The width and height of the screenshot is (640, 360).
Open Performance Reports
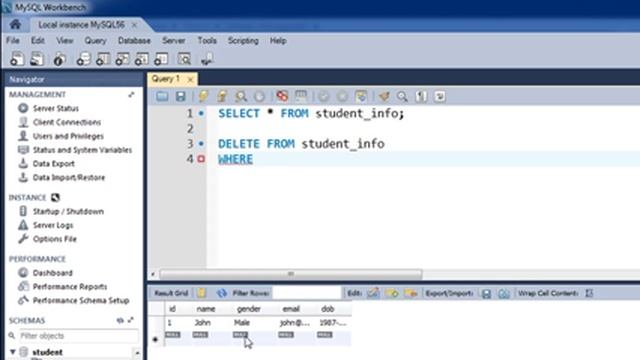pyautogui.click(x=69, y=287)
